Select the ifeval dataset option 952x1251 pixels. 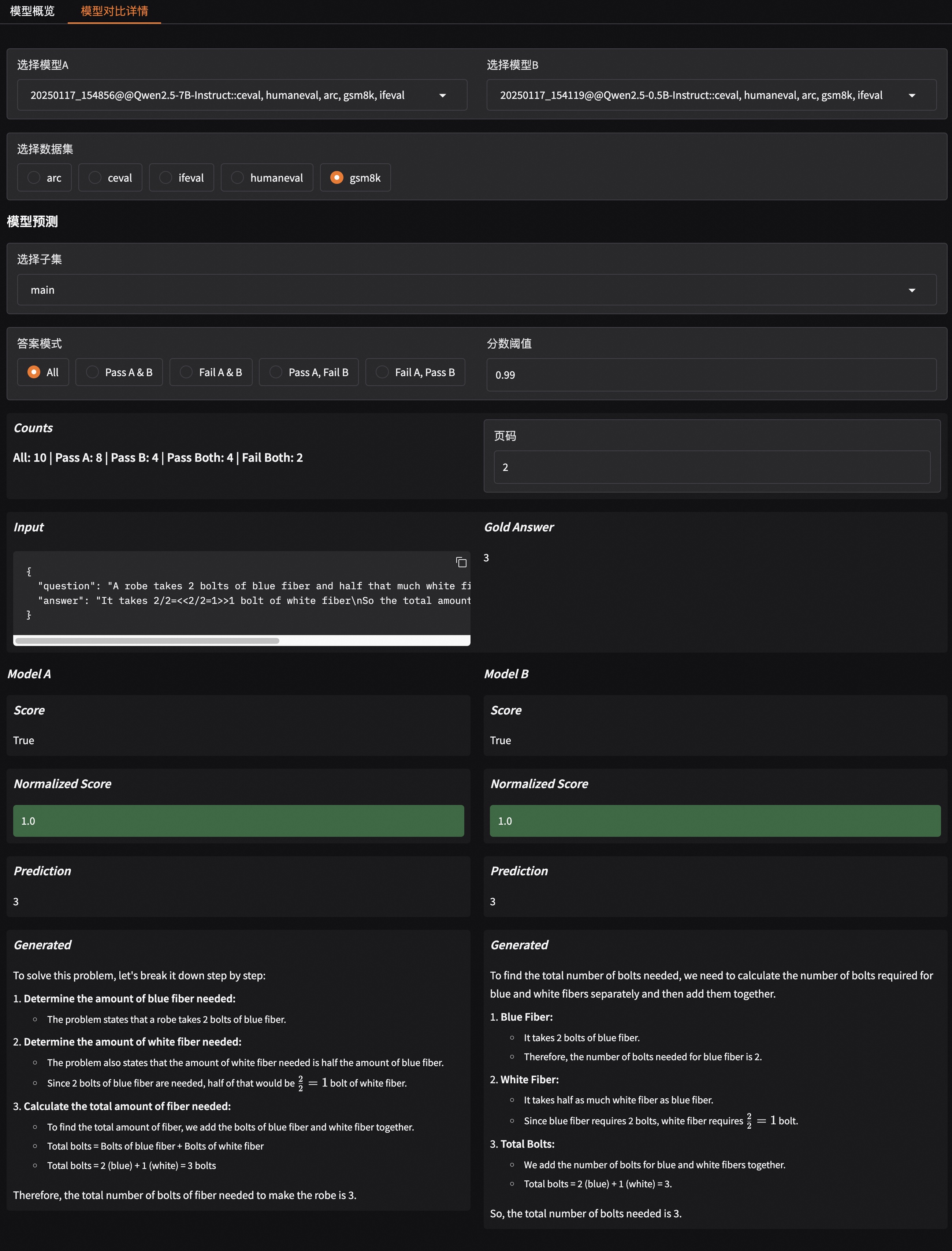pyautogui.click(x=166, y=178)
